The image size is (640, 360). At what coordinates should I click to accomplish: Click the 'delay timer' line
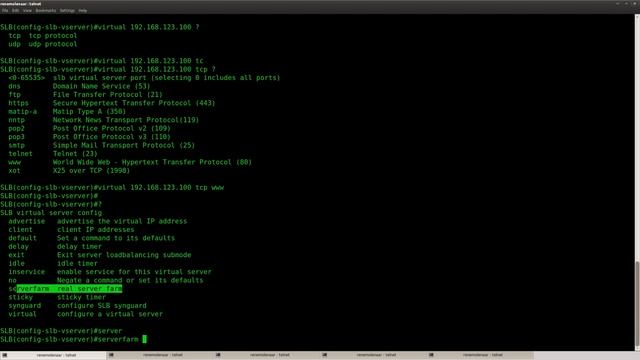[x=55, y=247]
